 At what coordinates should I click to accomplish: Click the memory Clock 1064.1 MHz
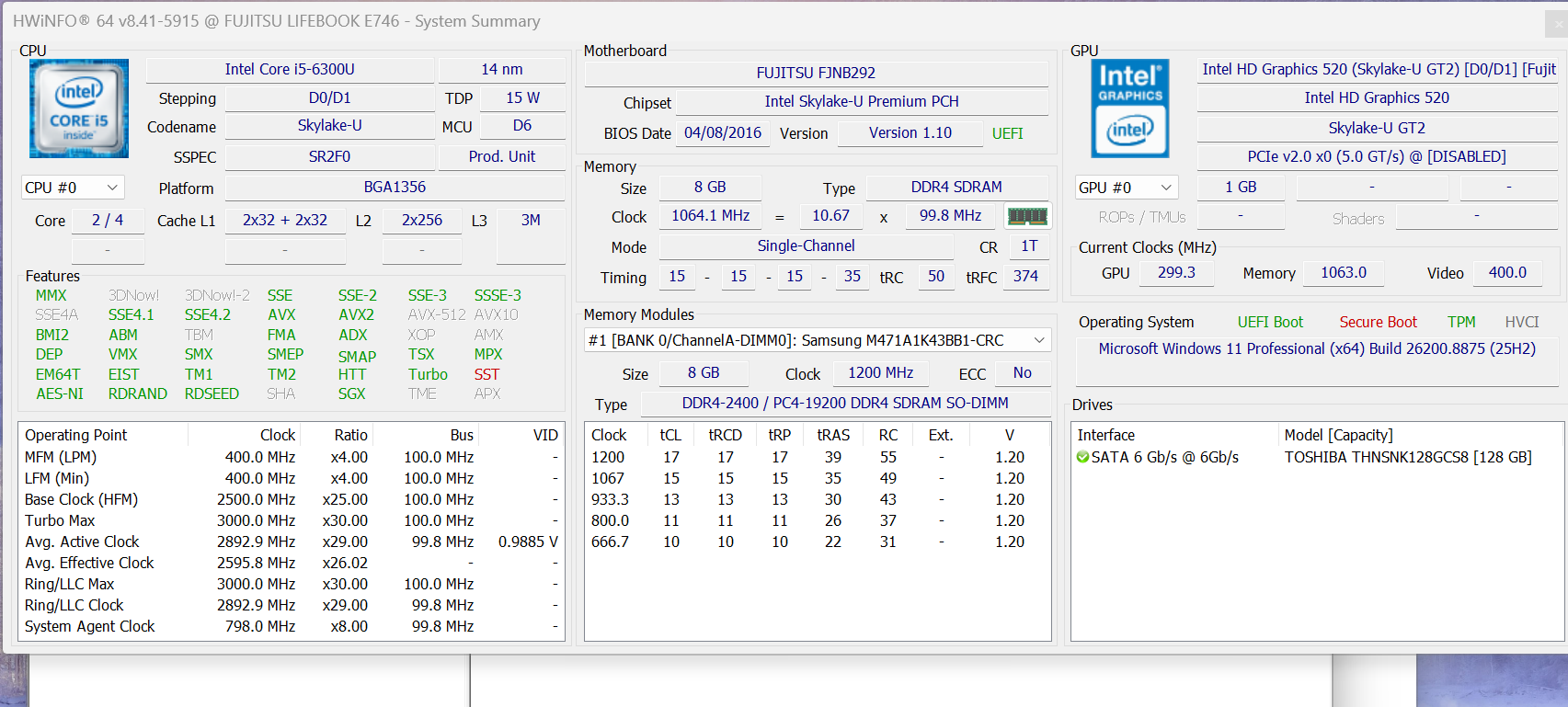coord(710,216)
